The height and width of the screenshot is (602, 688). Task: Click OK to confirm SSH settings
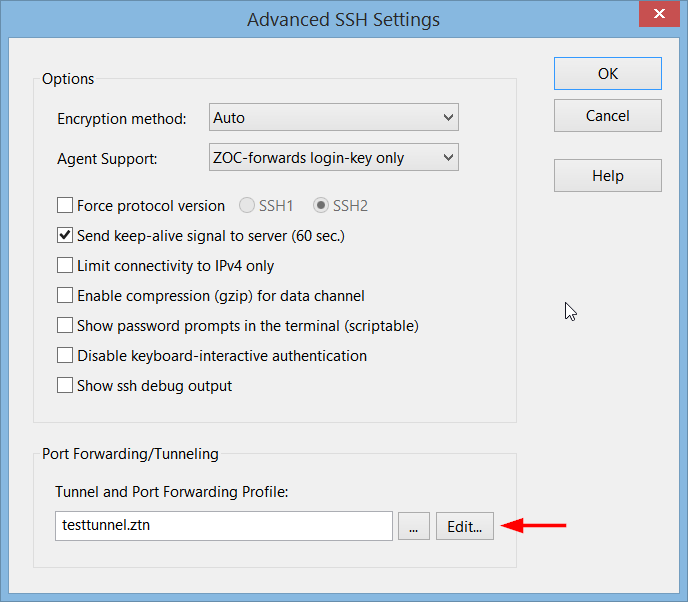(x=607, y=74)
